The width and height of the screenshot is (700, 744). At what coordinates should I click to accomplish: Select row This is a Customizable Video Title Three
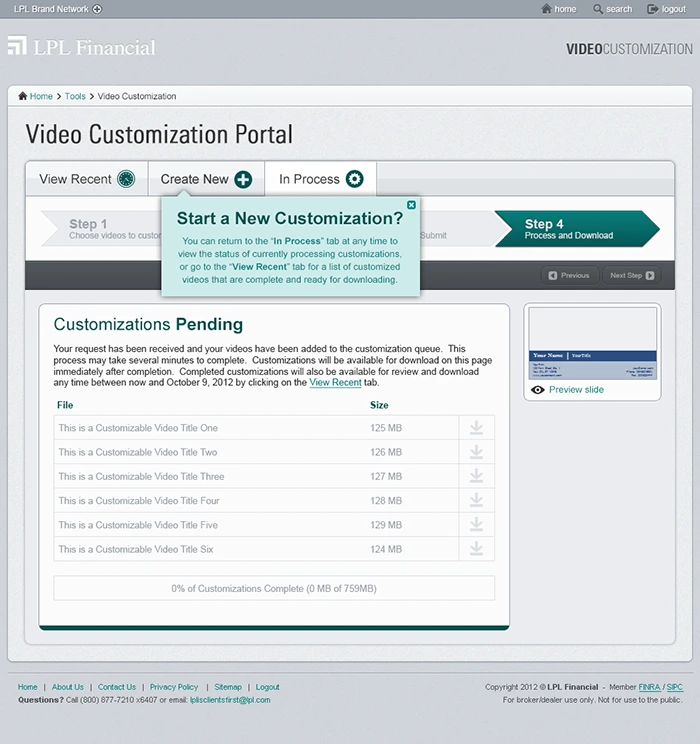[x=274, y=476]
